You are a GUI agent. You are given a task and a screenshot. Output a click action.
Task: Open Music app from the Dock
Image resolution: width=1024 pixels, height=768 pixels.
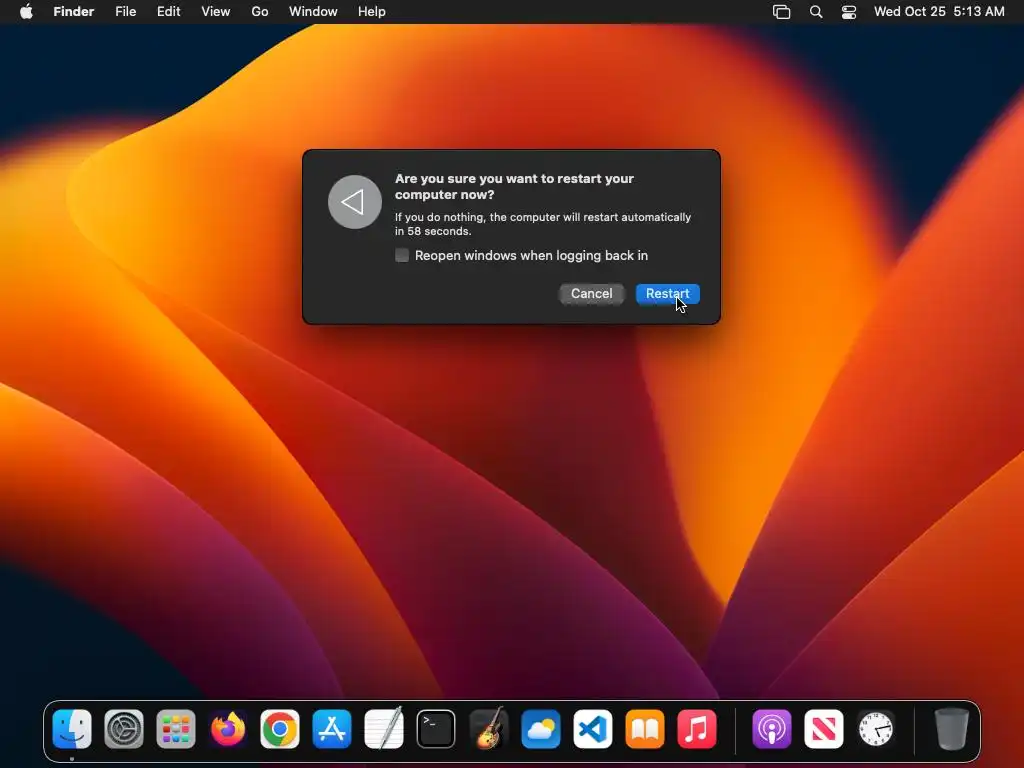tap(697, 729)
